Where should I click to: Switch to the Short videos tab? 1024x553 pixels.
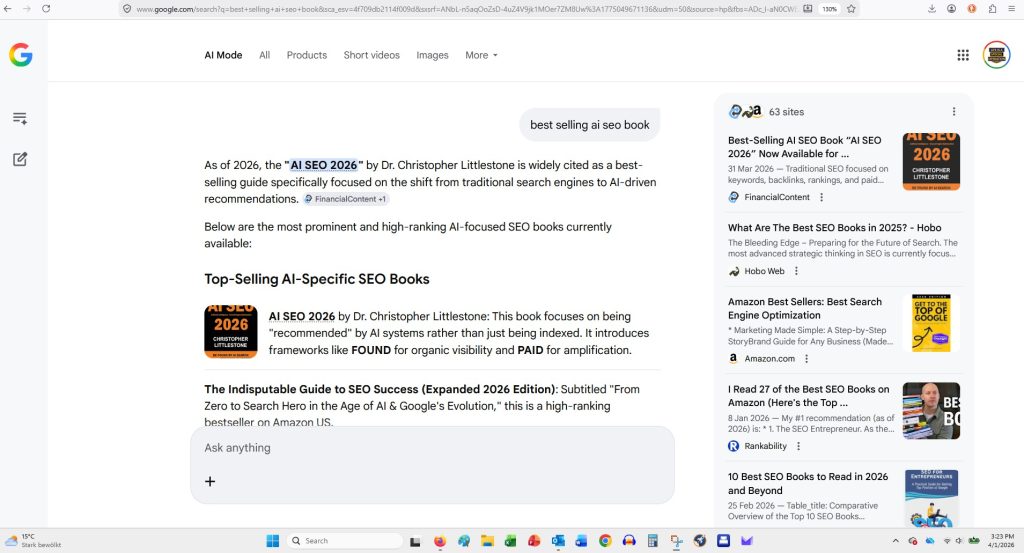372,55
